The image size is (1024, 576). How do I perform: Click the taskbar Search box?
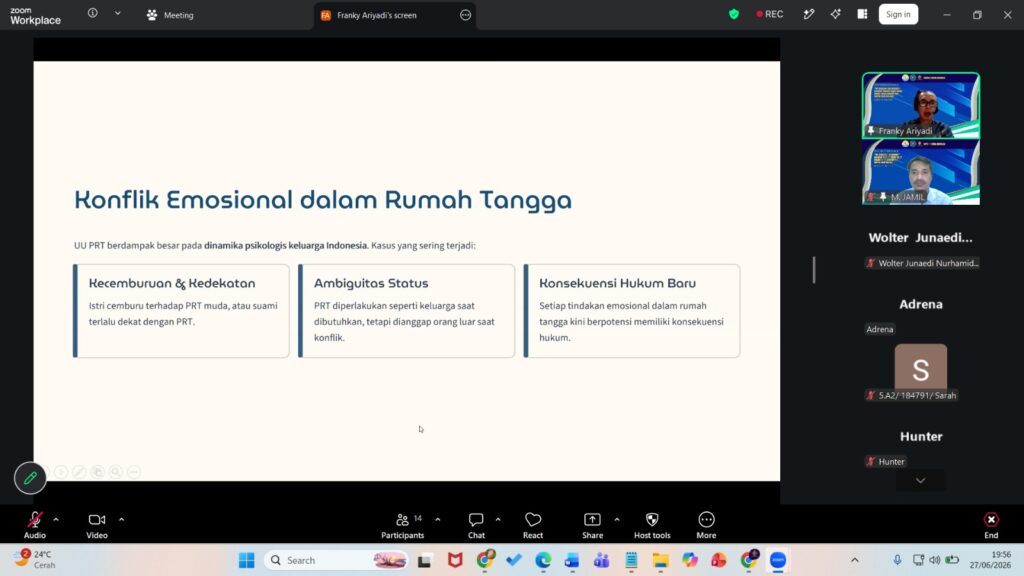(x=336, y=560)
